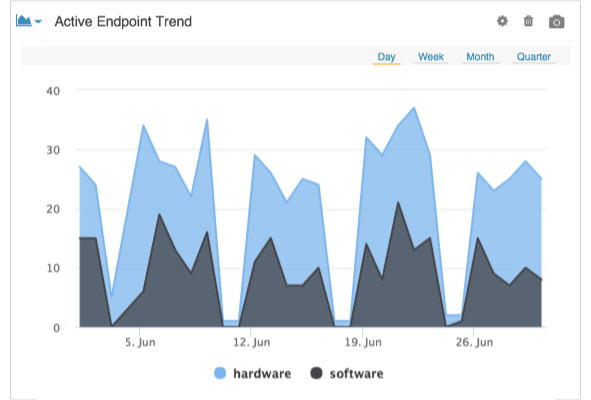591x400 pixels.
Task: Click the 5. Jun axis label
Action: click(x=140, y=342)
